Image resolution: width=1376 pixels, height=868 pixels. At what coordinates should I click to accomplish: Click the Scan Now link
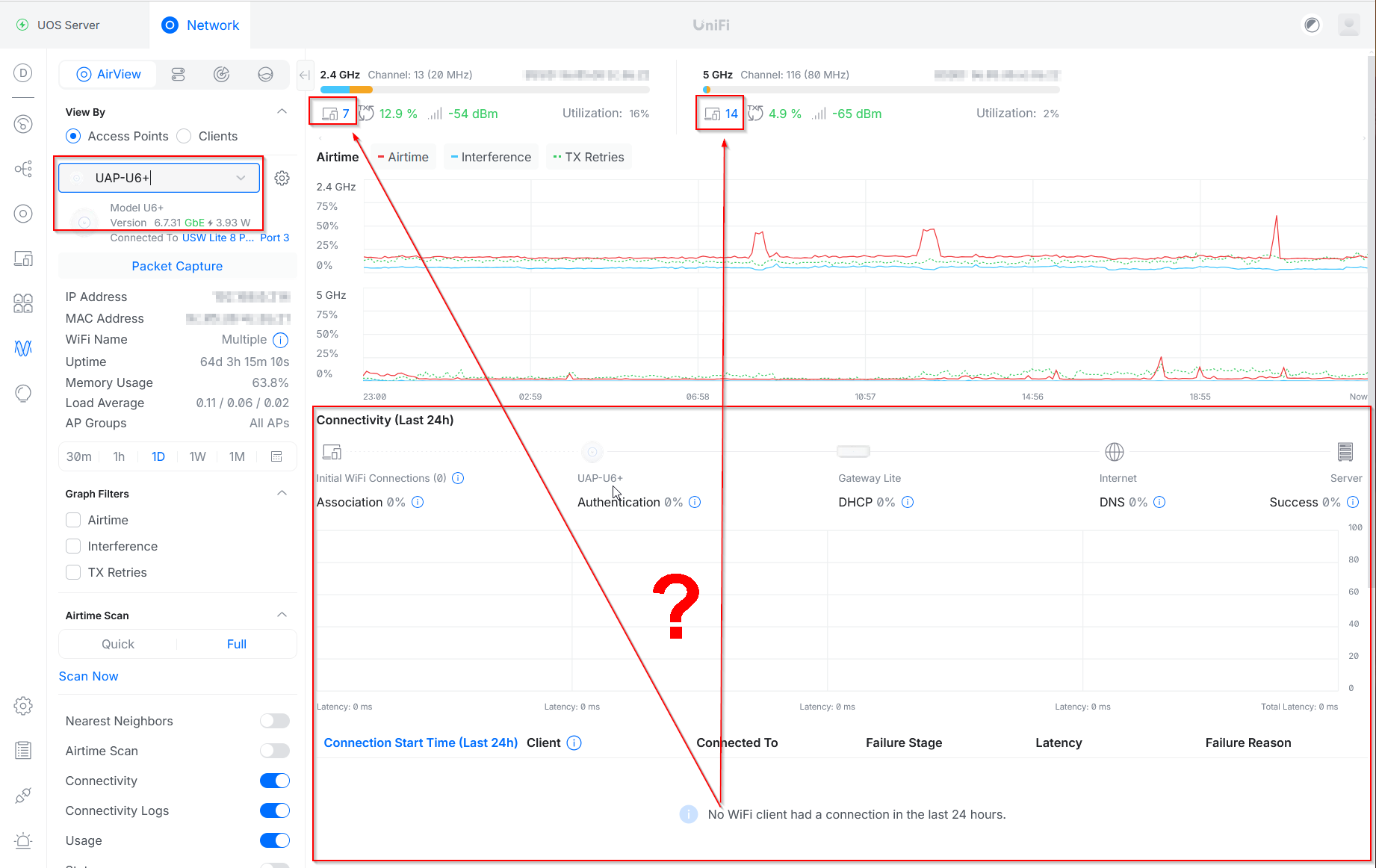(x=88, y=676)
